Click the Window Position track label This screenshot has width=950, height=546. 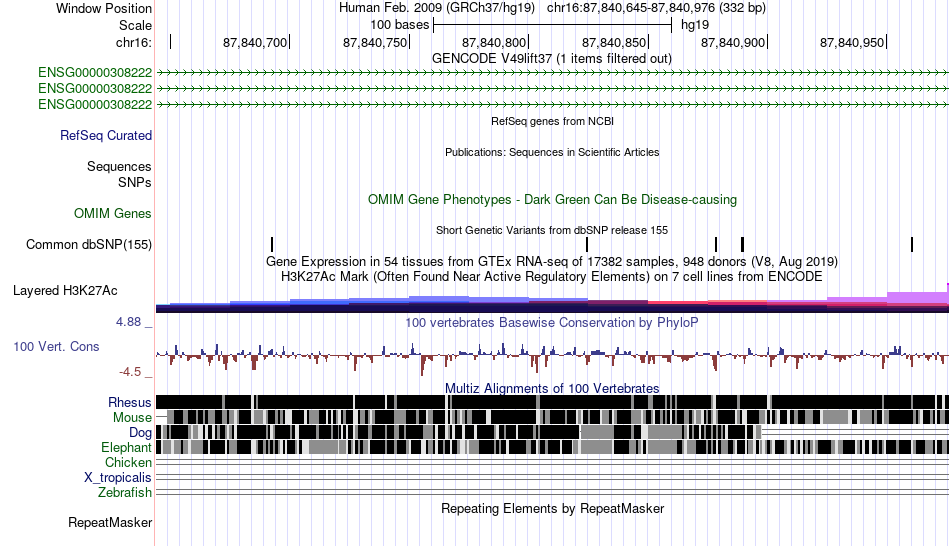coord(104,8)
